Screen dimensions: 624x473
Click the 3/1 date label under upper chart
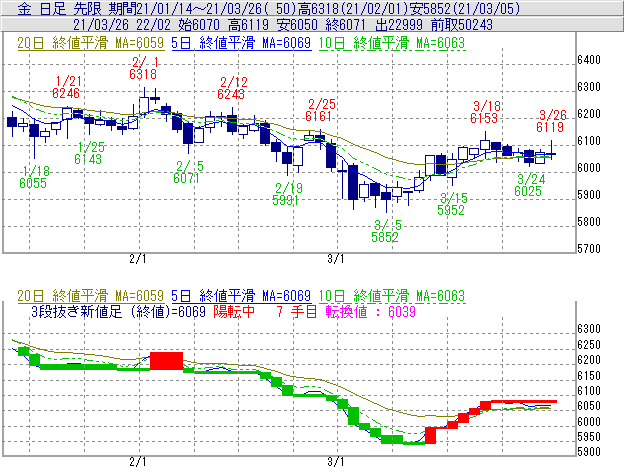click(x=335, y=259)
